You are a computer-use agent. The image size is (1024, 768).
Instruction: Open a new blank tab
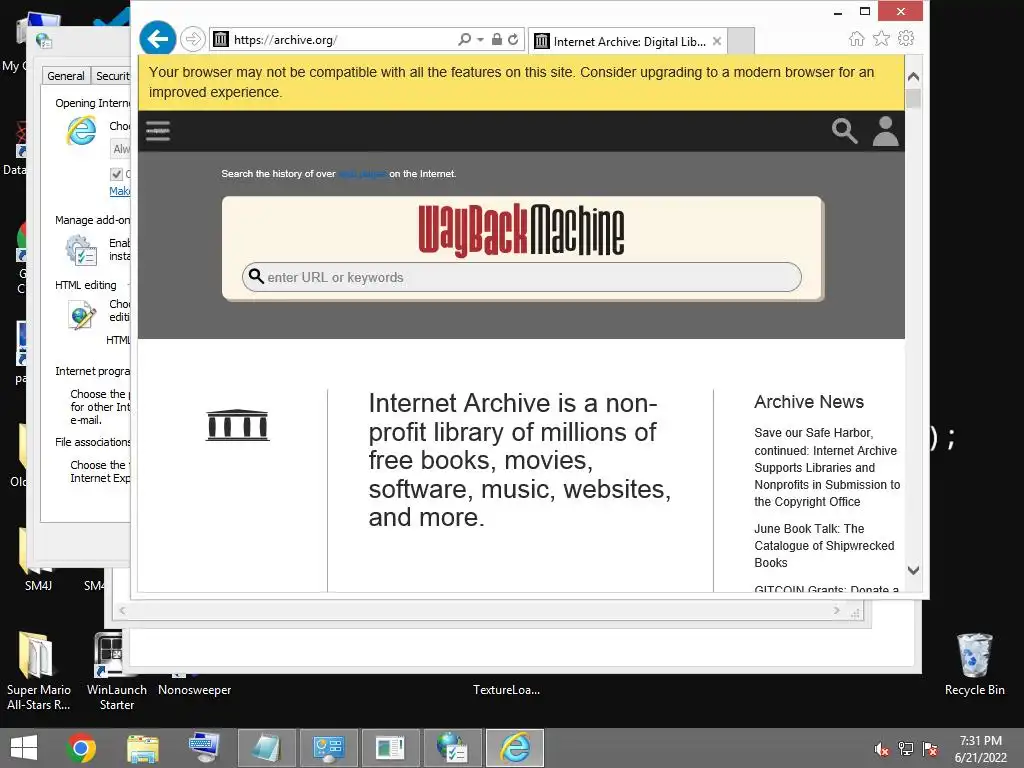click(x=741, y=41)
